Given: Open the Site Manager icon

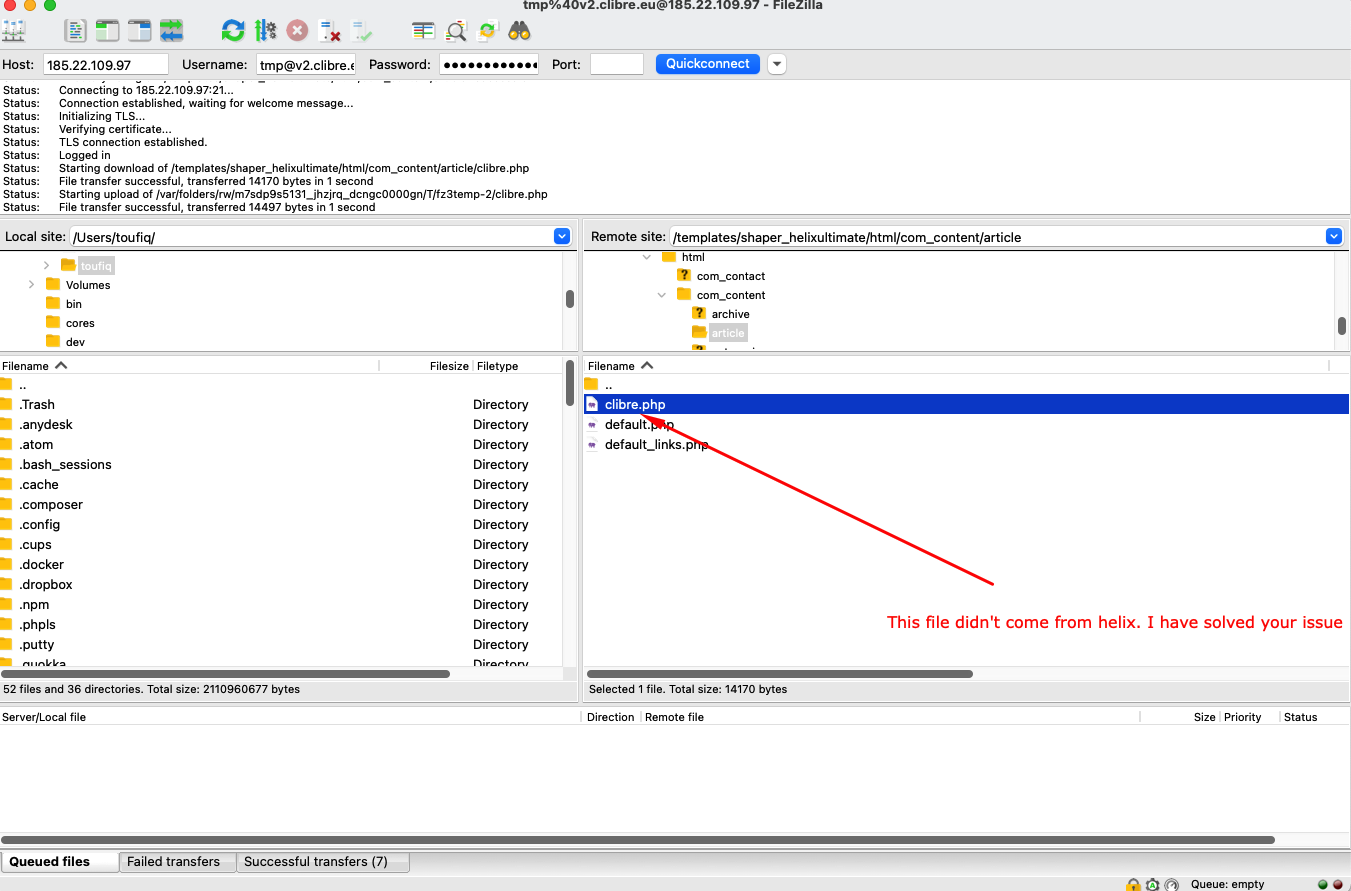Looking at the screenshot, I should [14, 31].
